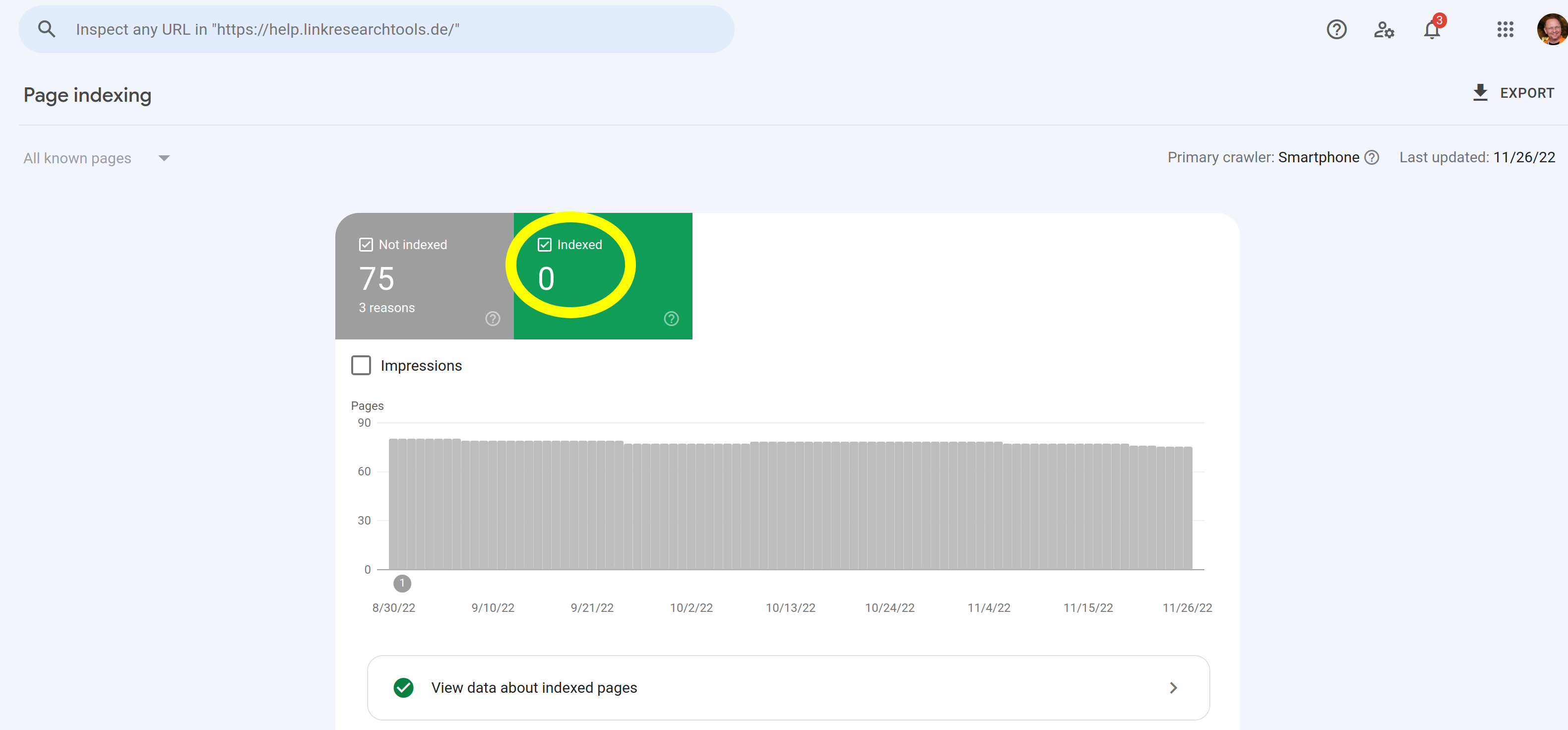
Task: Focus the Inspect any URL field
Action: coord(376,29)
